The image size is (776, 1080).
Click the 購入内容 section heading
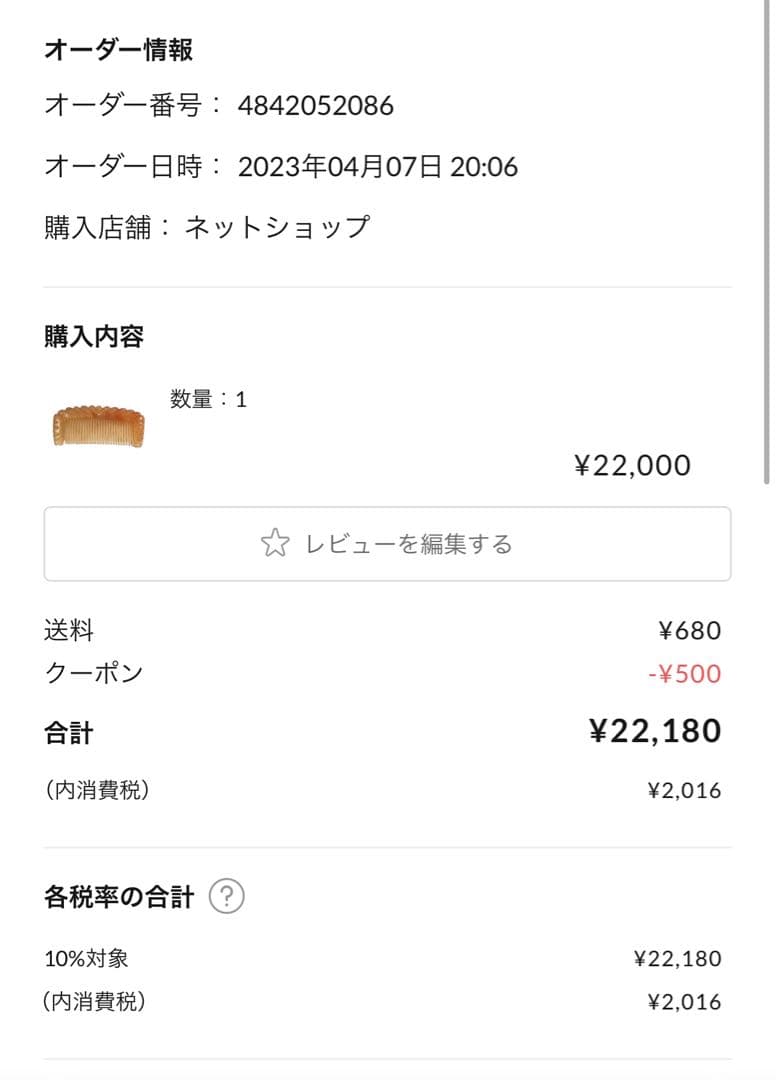(x=94, y=337)
